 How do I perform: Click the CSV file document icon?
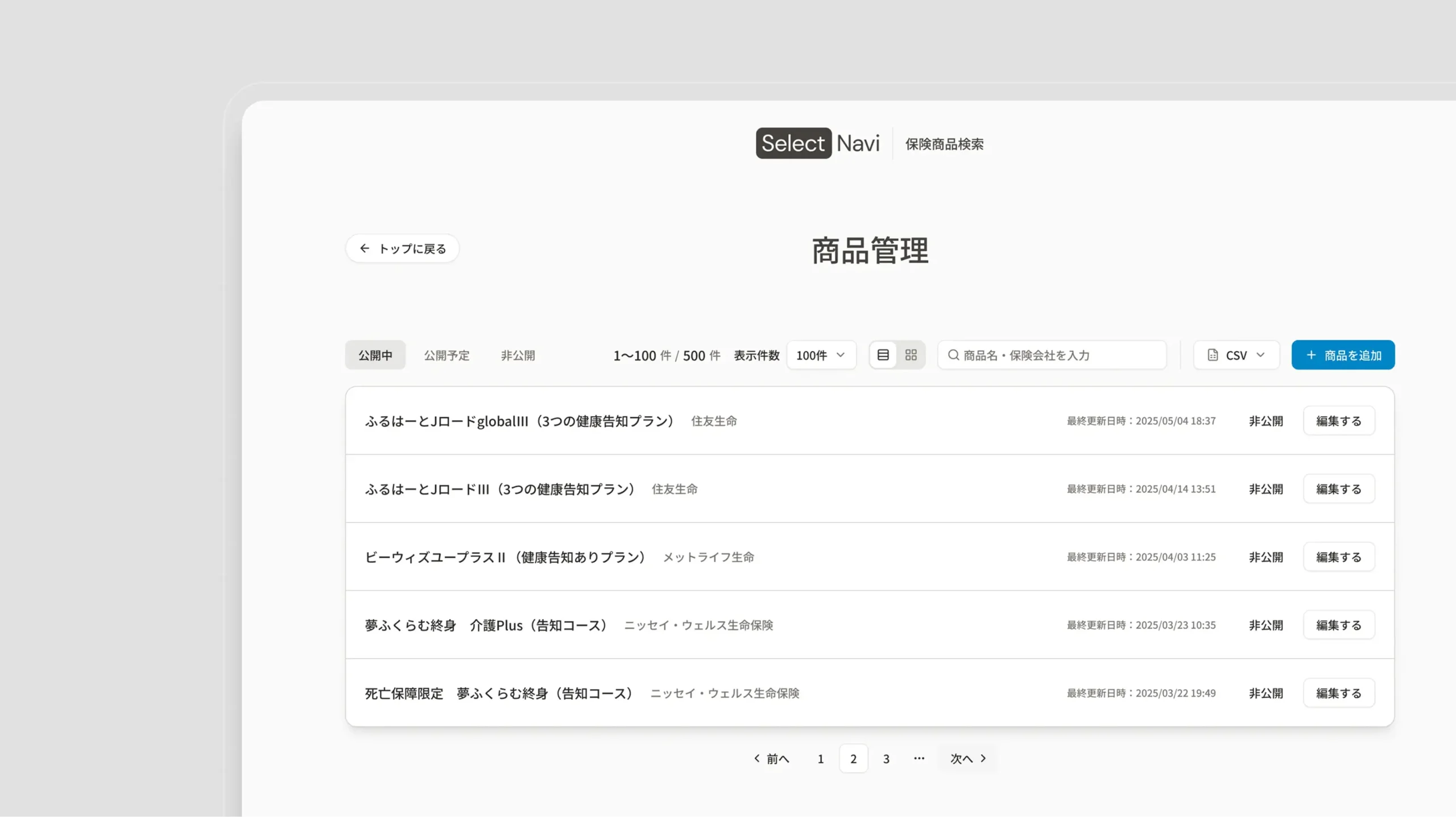(1213, 355)
